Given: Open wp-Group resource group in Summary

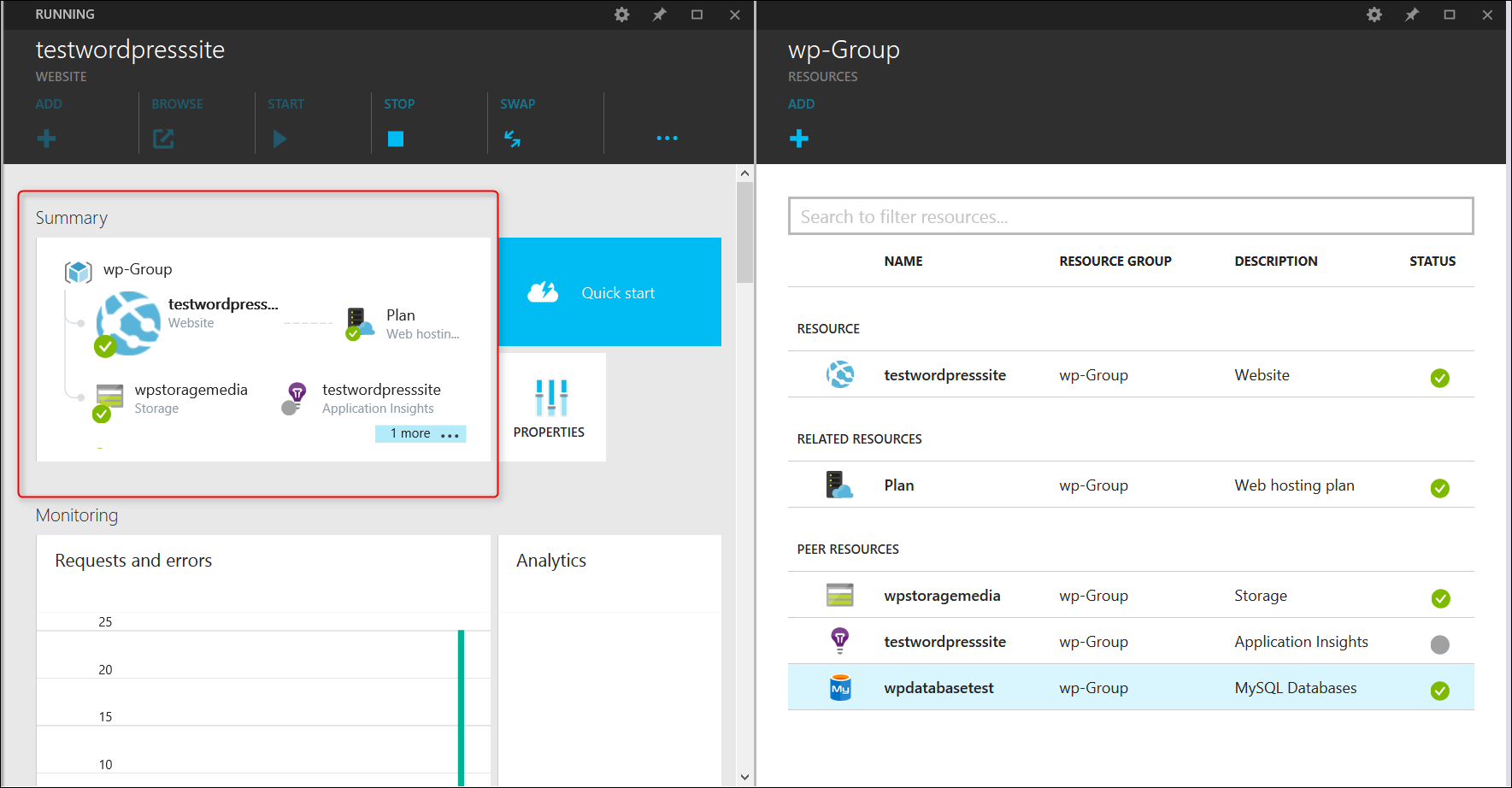Looking at the screenshot, I should pos(137,269).
